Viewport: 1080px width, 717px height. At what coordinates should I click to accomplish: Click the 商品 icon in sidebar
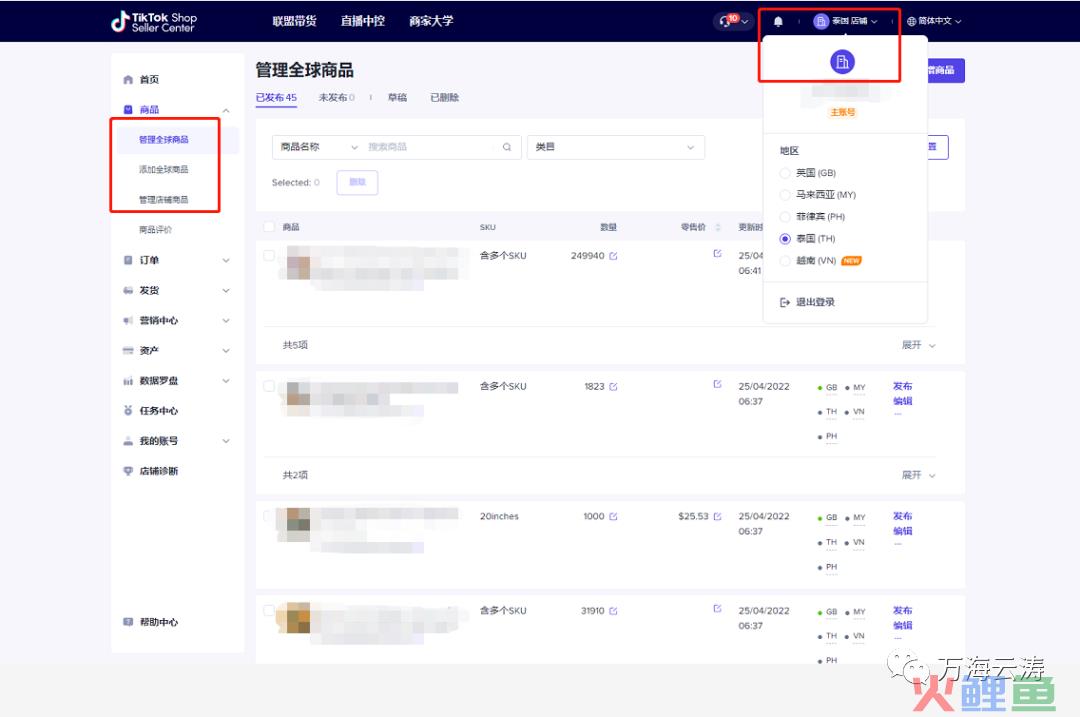tap(127, 110)
